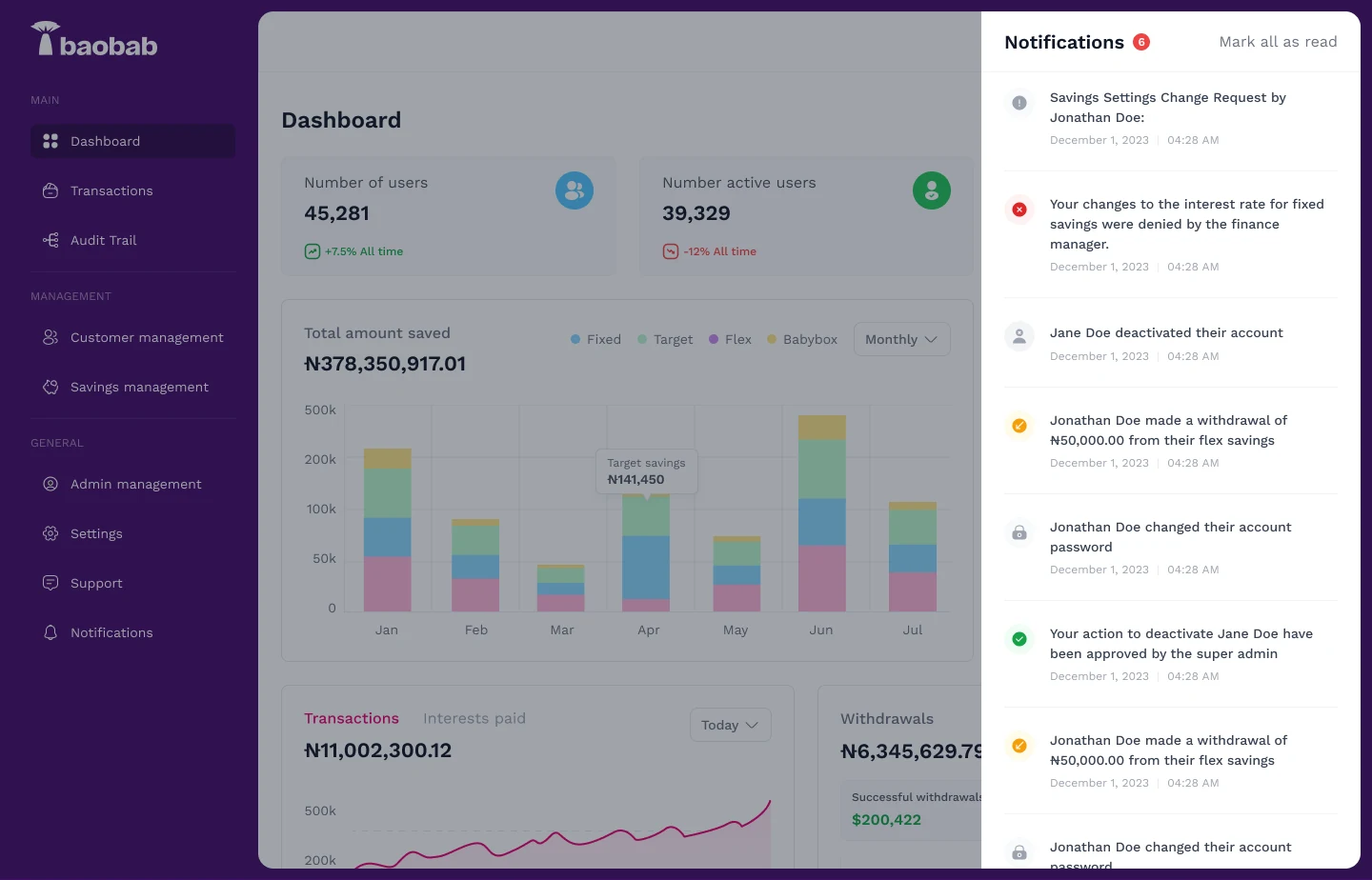
Task: Open notification about denied interest rate changes
Action: pyautogui.click(x=1171, y=234)
